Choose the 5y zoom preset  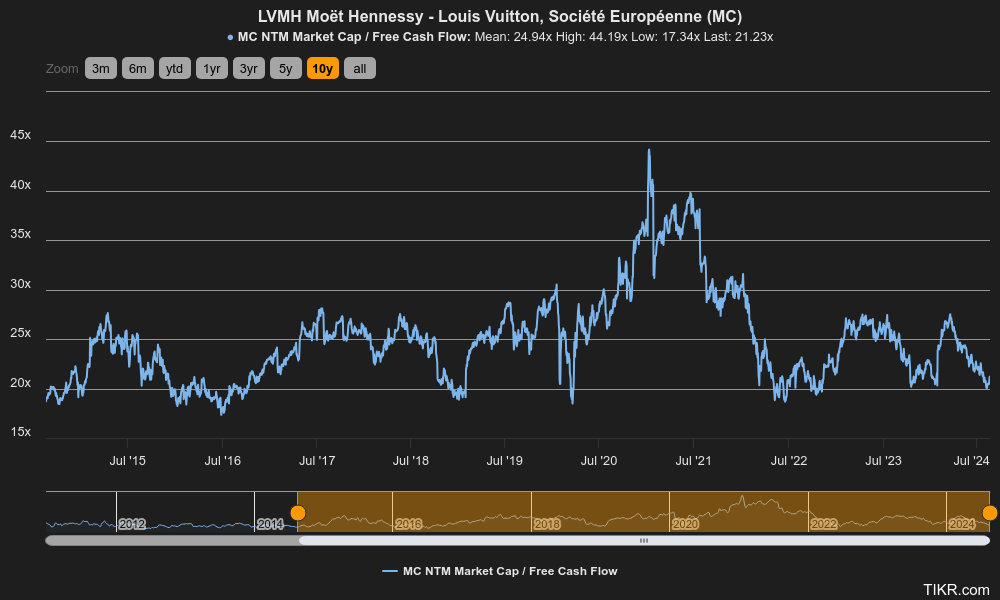pos(284,68)
